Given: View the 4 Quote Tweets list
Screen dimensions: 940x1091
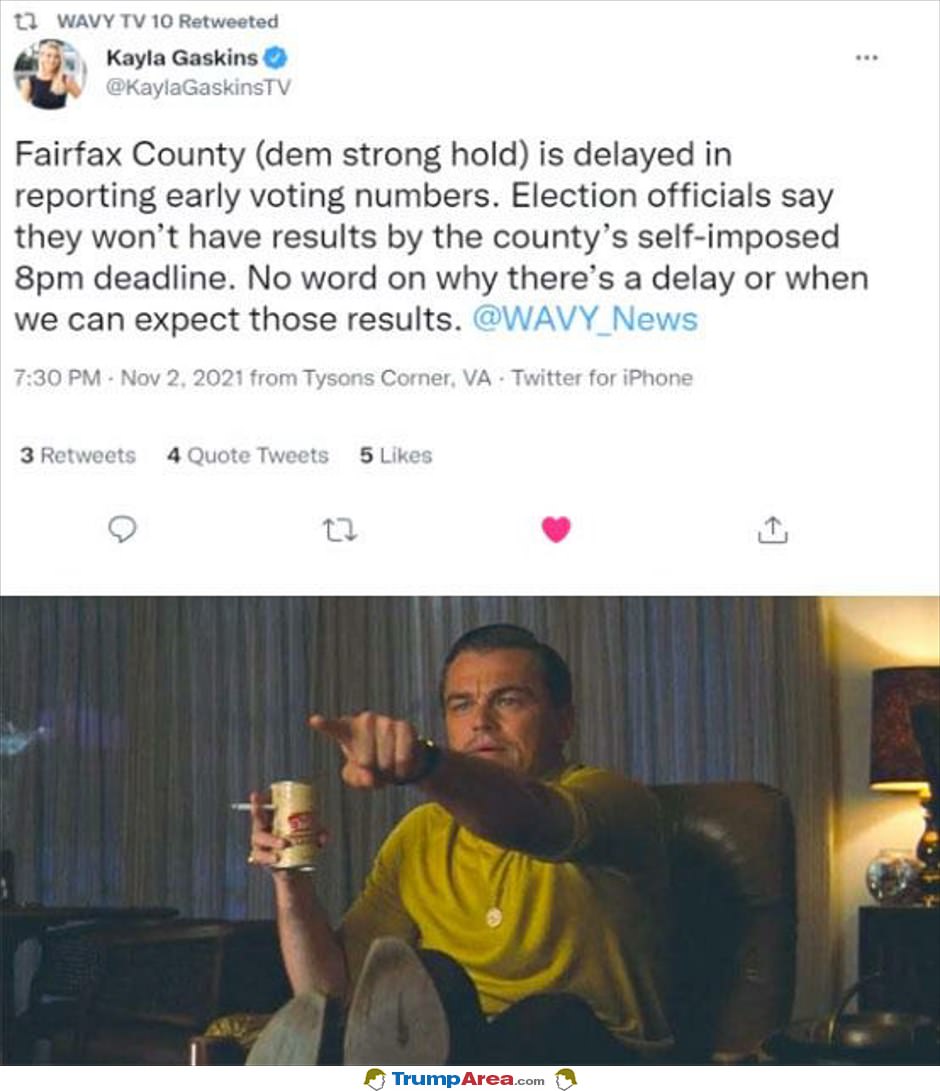Looking at the screenshot, I should [248, 455].
